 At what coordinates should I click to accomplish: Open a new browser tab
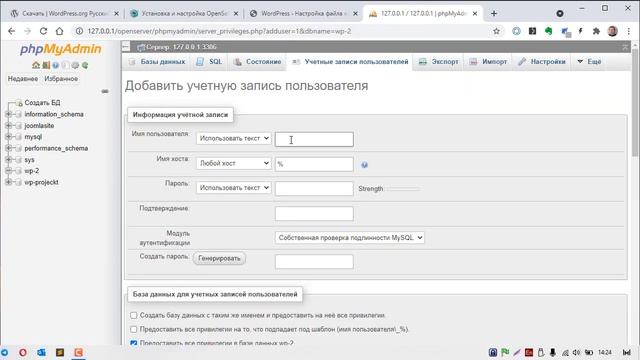[494, 13]
